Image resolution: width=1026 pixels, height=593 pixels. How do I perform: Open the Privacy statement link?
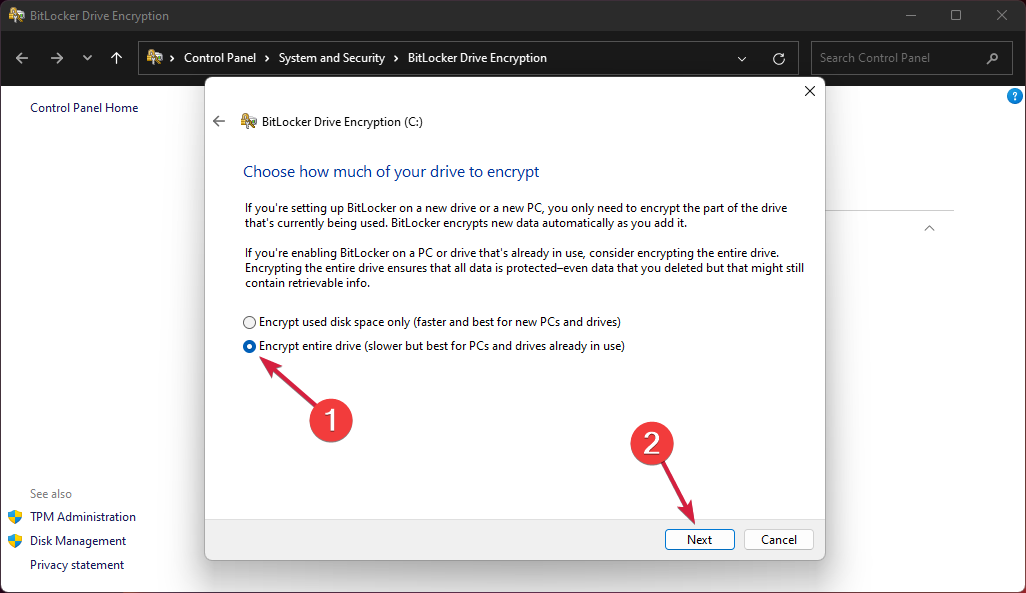77,564
